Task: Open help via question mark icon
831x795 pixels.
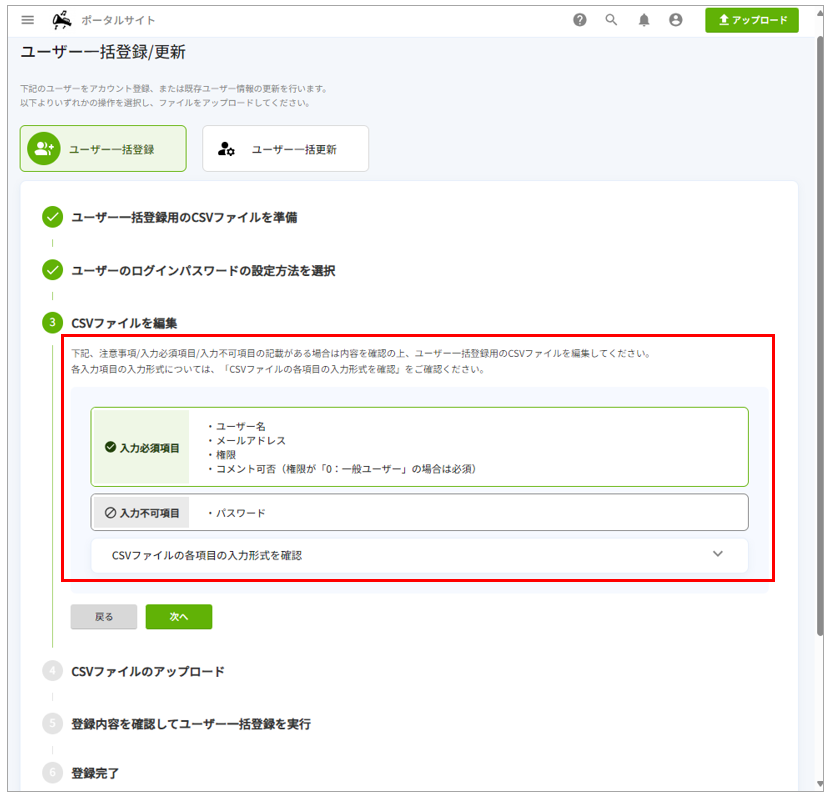Action: (580, 20)
